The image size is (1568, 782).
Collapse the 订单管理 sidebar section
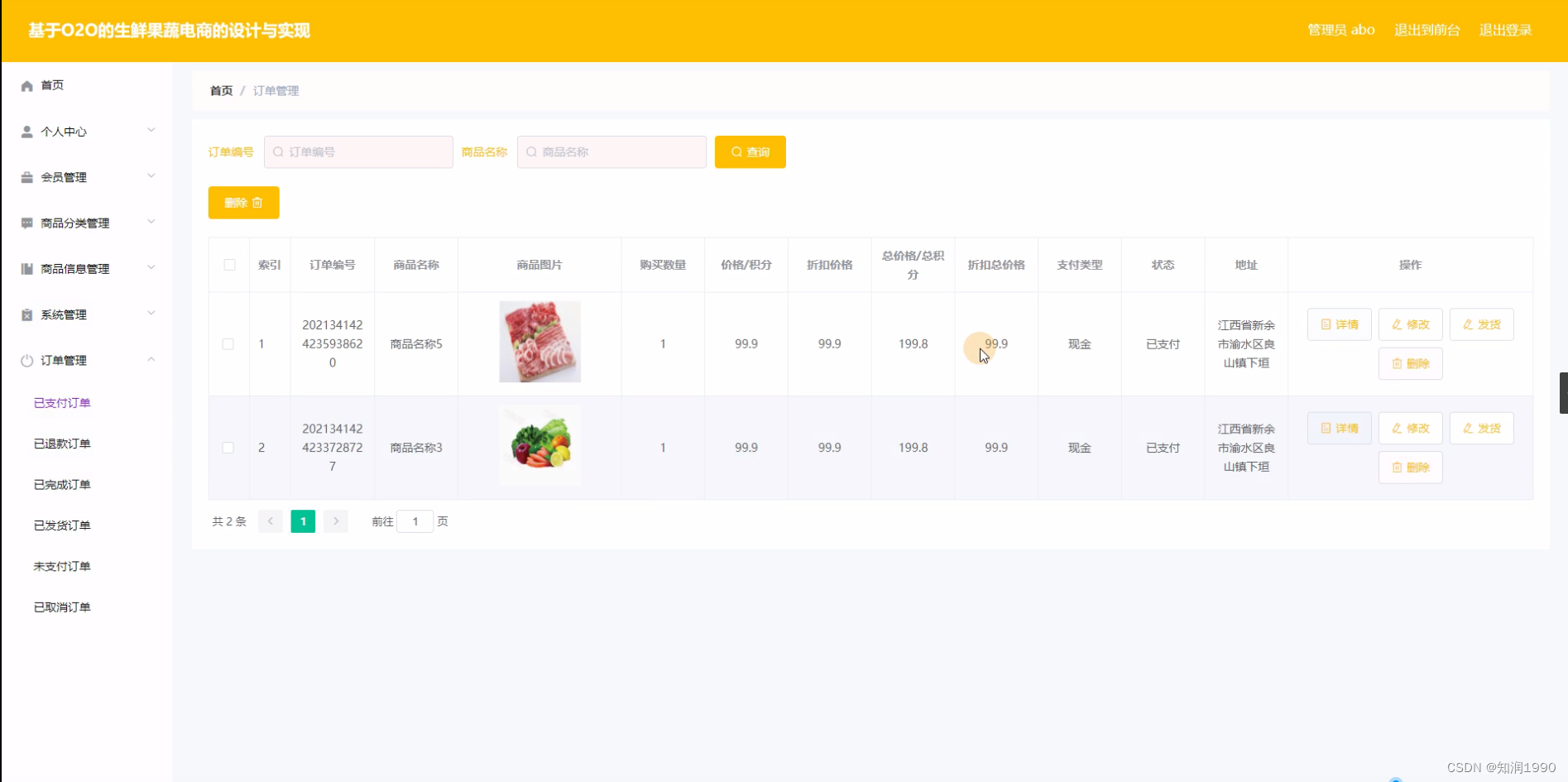click(x=151, y=359)
